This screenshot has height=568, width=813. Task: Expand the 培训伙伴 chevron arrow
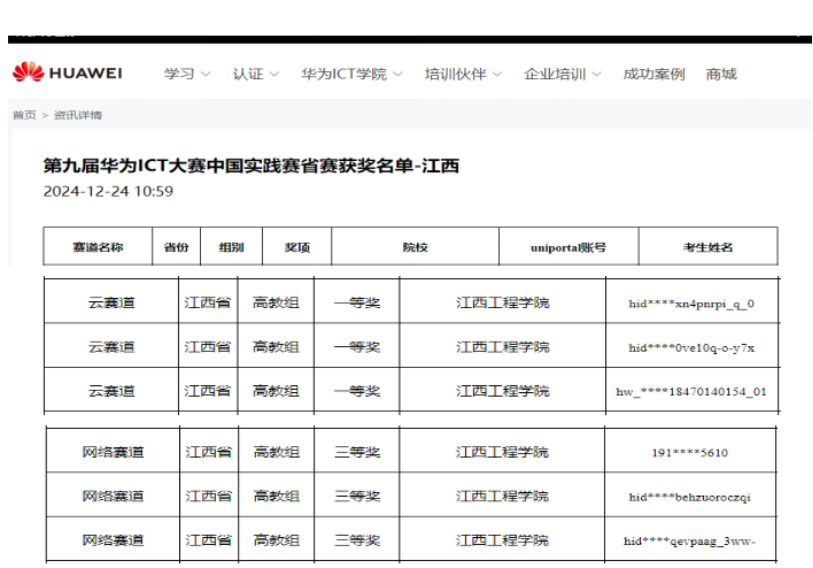497,74
